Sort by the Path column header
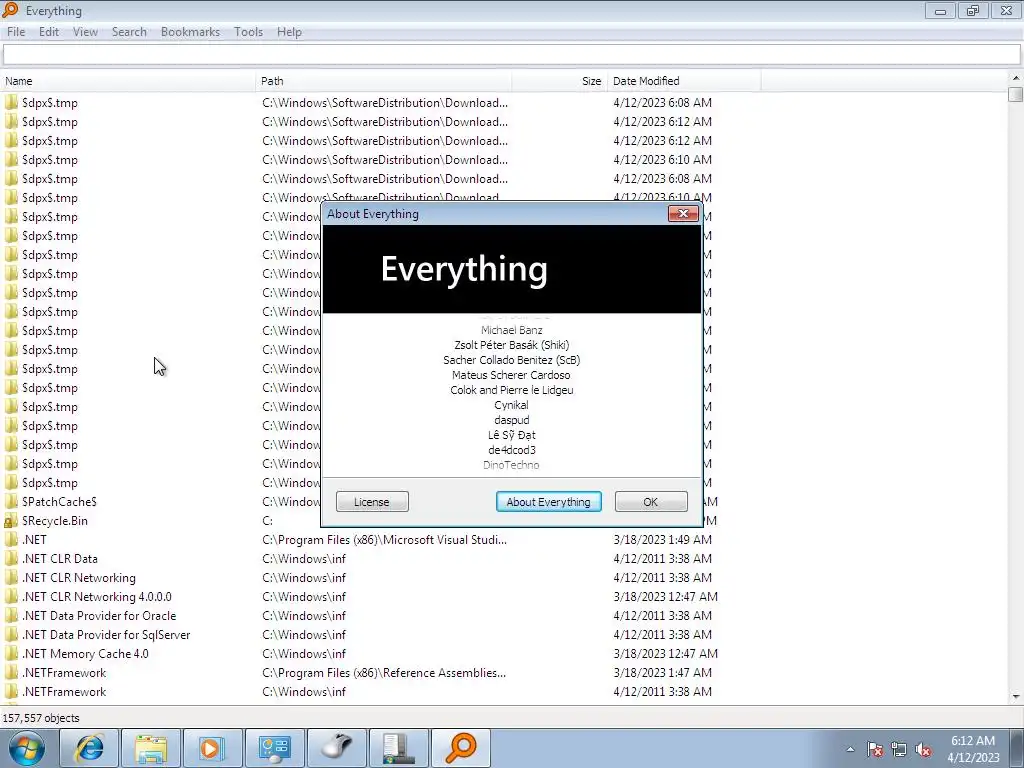This screenshot has width=1024, height=768. [383, 81]
